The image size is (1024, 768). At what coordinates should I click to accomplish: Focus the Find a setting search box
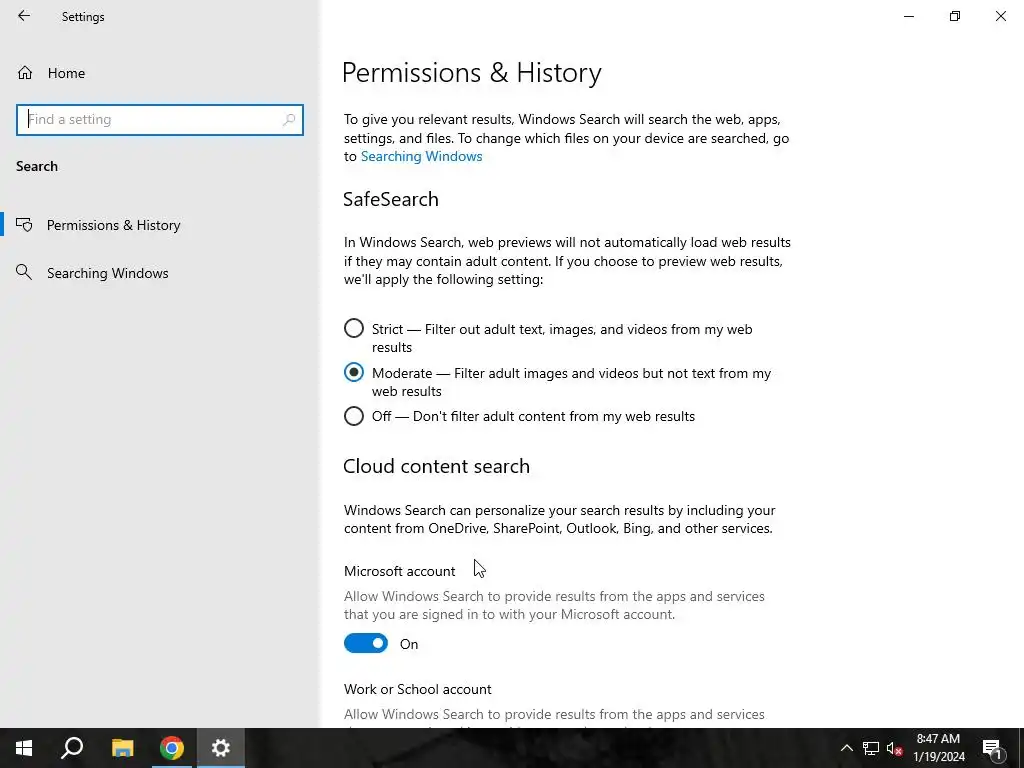click(160, 120)
